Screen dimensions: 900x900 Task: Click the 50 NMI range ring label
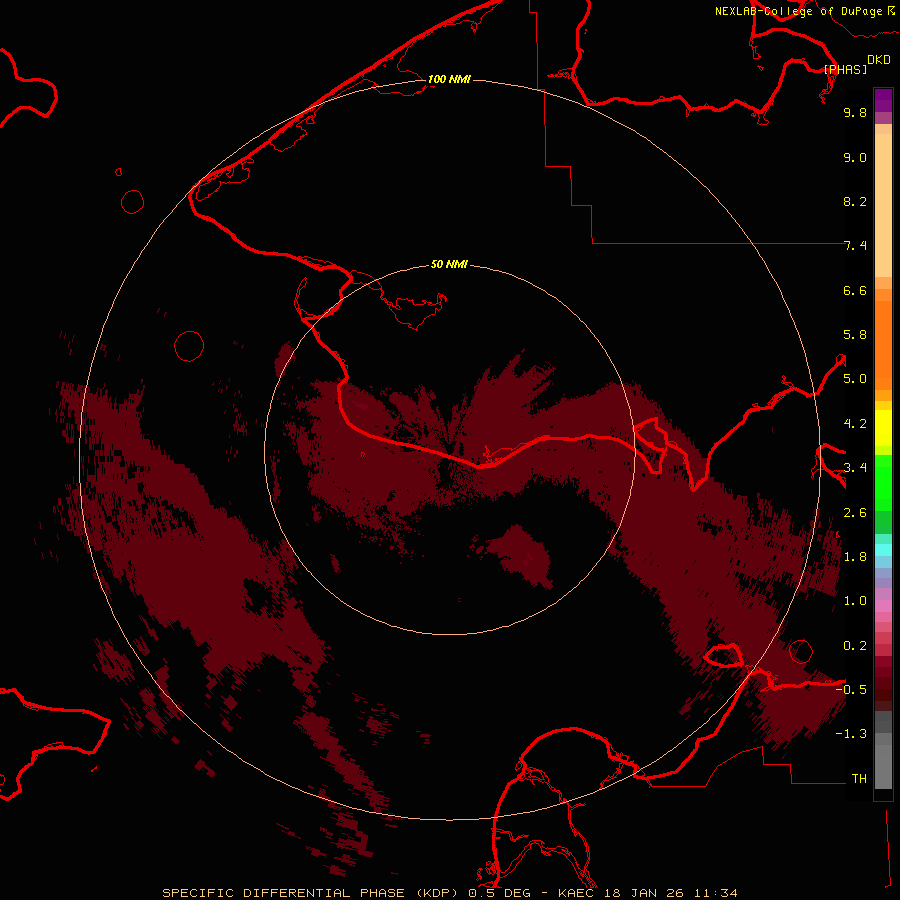tap(449, 265)
